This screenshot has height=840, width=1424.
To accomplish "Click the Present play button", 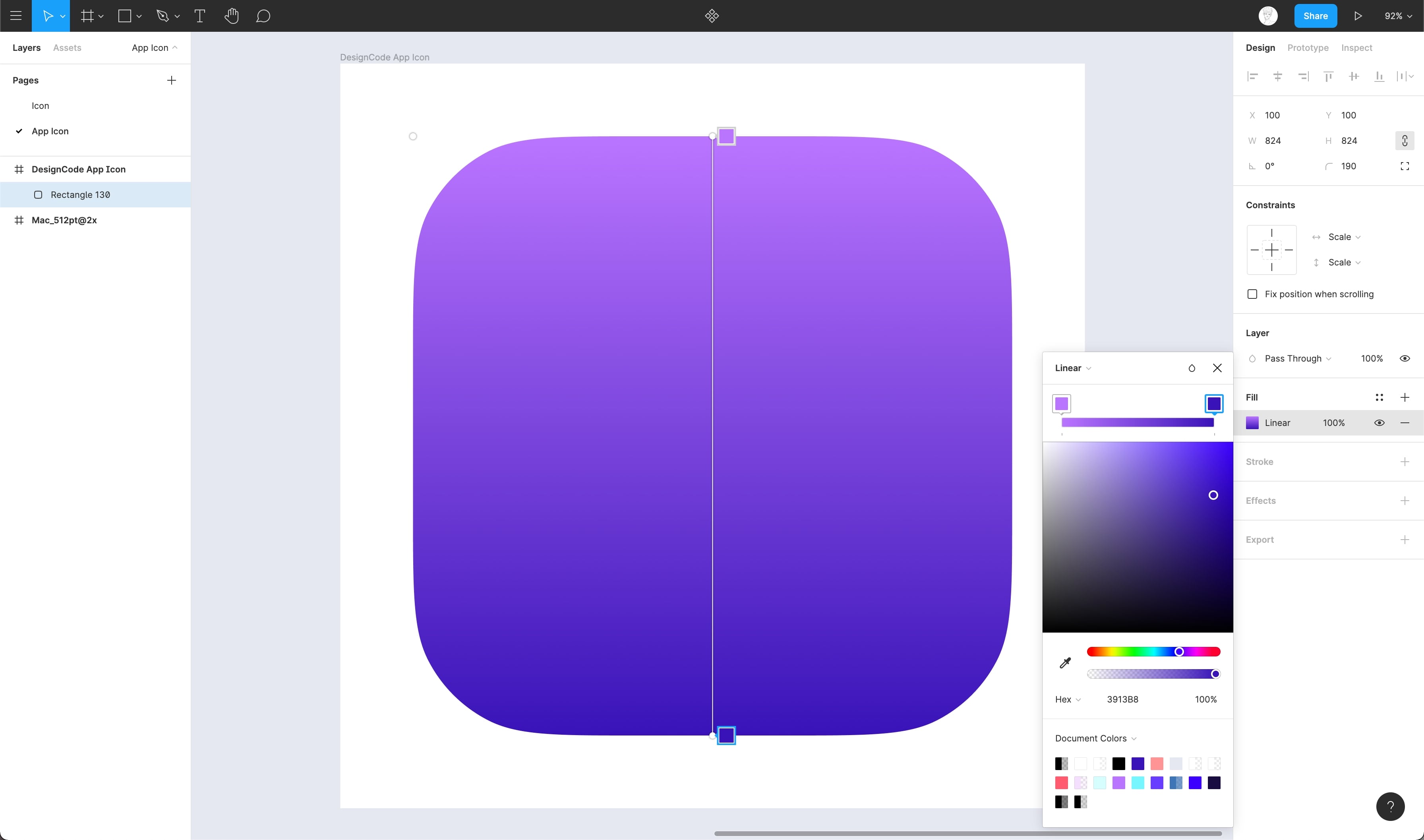I will click(1358, 16).
